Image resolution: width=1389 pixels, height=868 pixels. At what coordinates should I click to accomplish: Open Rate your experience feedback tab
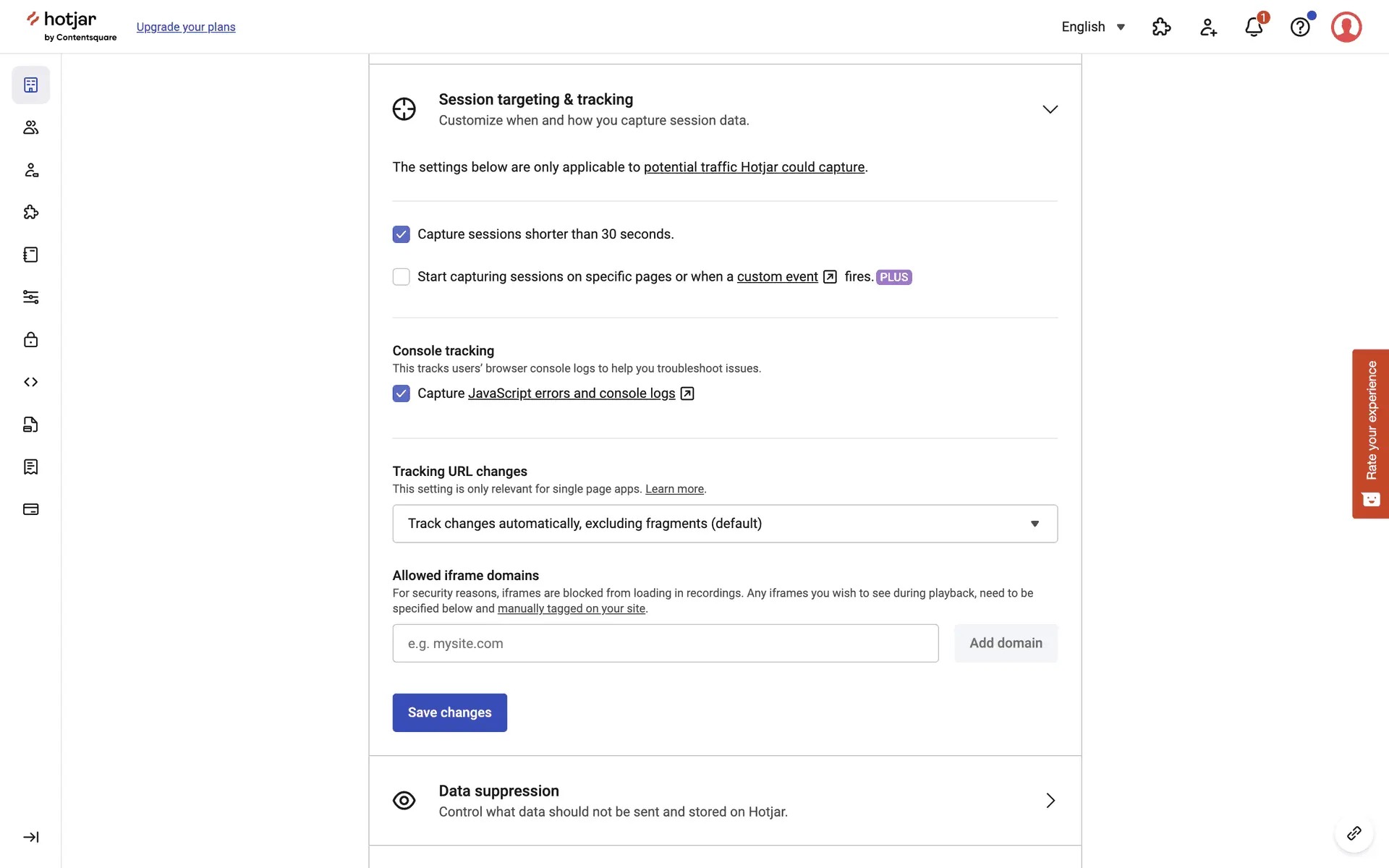tap(1370, 433)
